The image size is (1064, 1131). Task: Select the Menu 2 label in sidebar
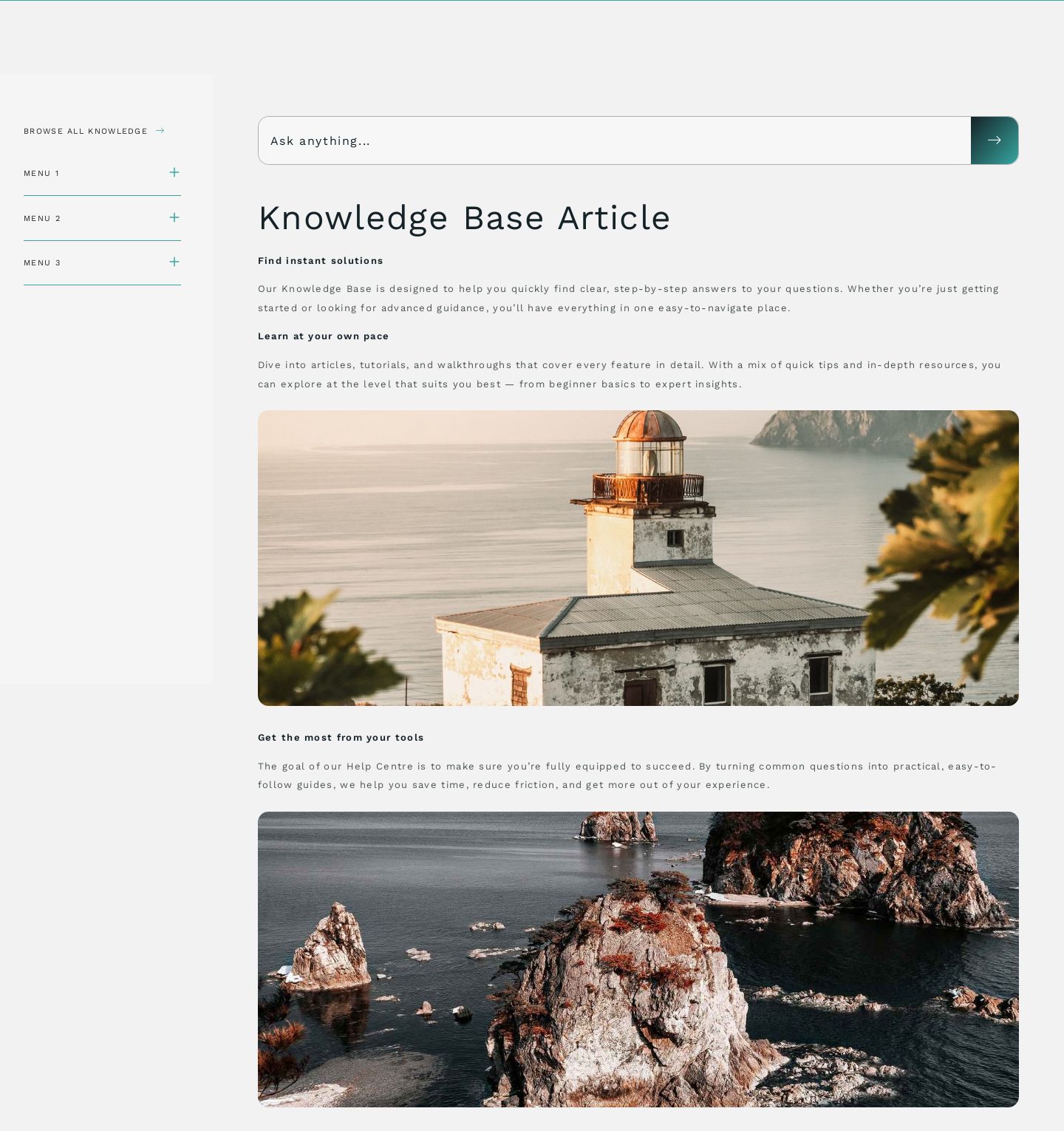point(42,219)
